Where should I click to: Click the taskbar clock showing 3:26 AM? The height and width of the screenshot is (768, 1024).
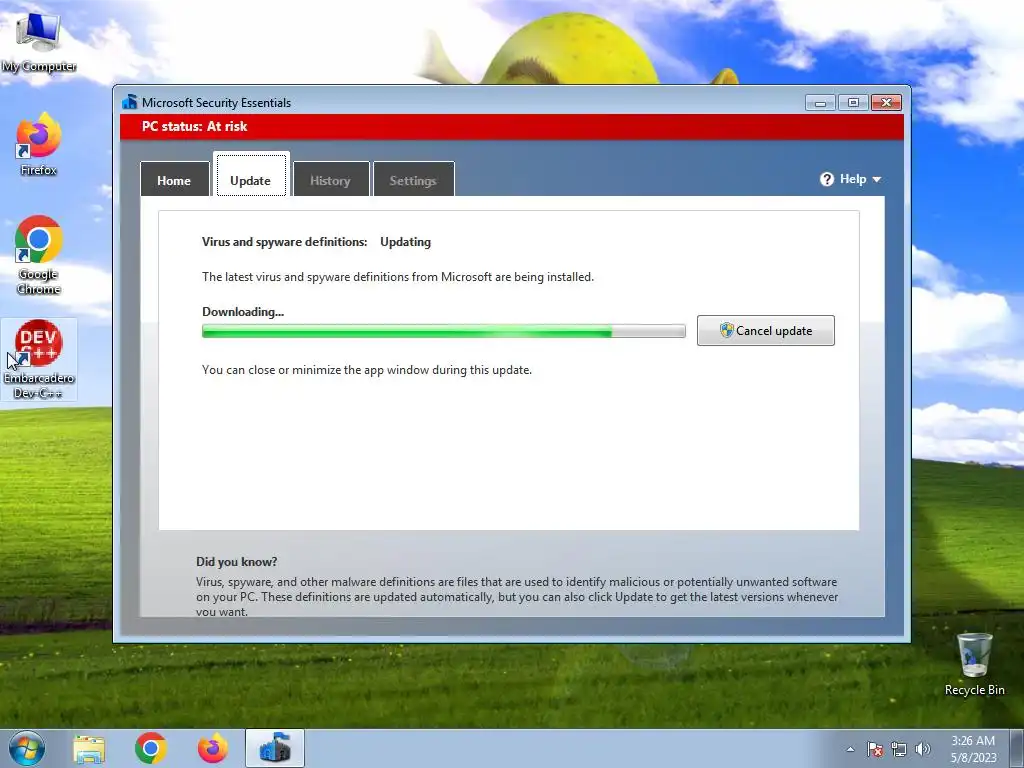coord(973,749)
